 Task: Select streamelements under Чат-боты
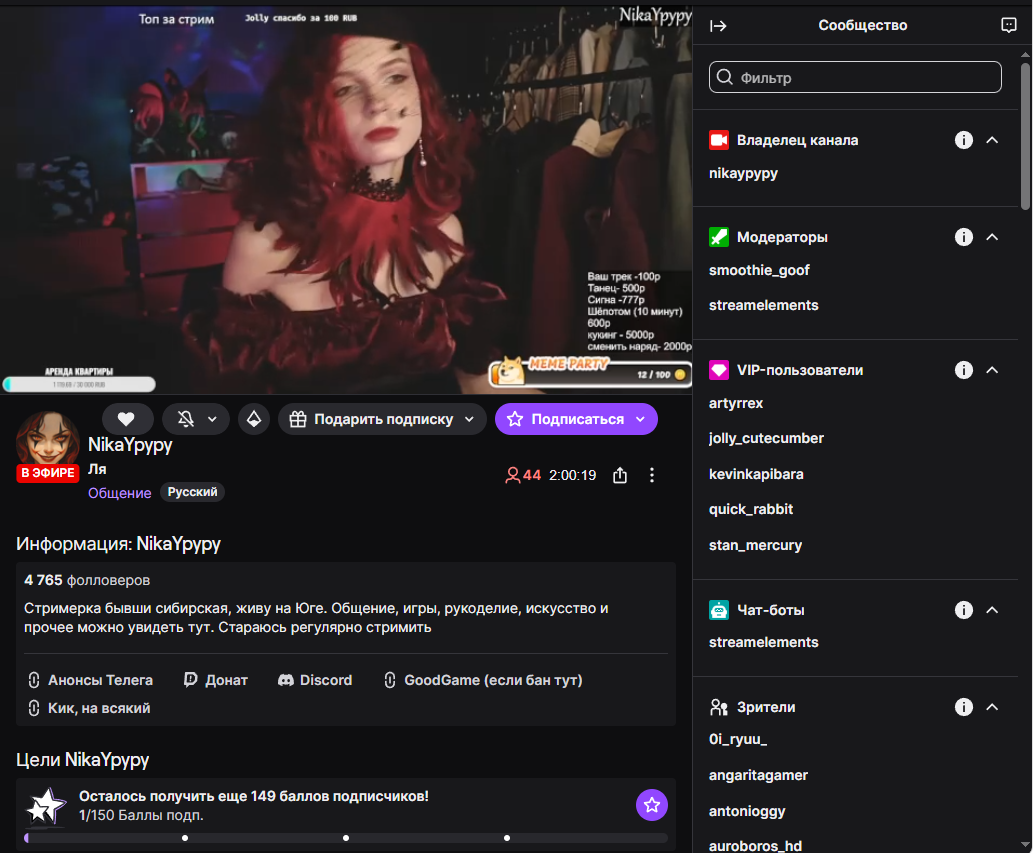[764, 642]
